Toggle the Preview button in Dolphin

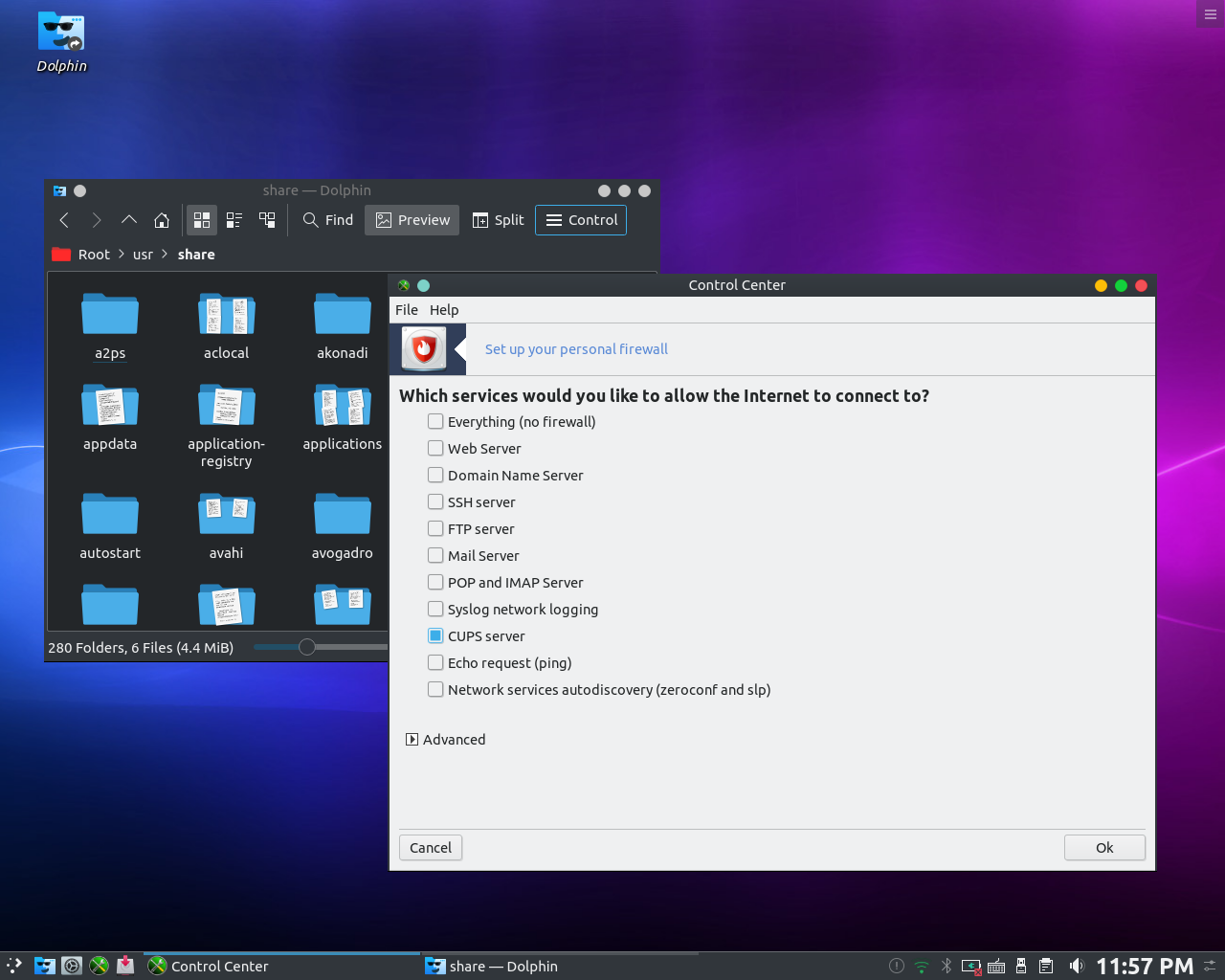(x=412, y=220)
